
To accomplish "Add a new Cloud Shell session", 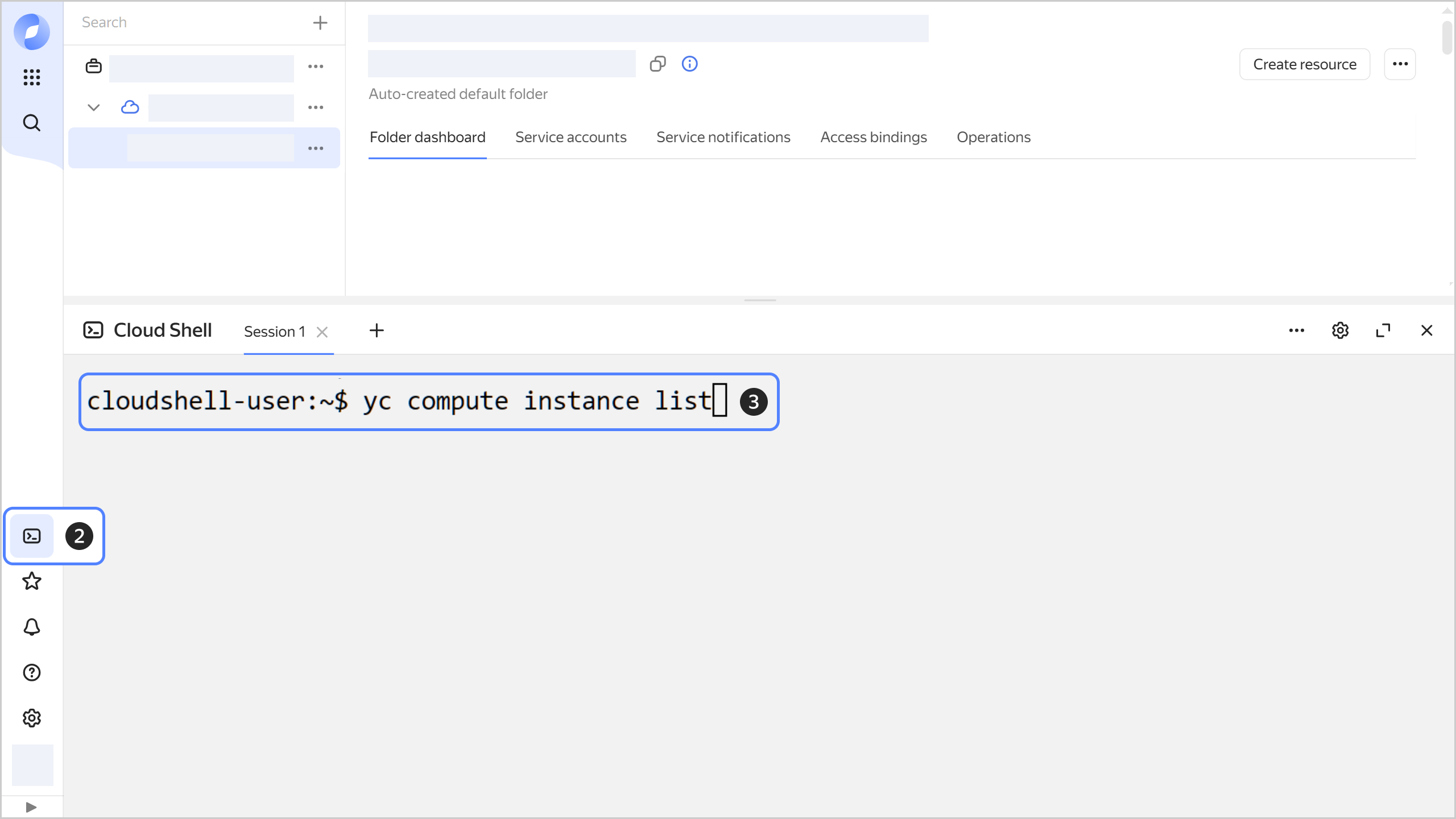I will tap(377, 330).
